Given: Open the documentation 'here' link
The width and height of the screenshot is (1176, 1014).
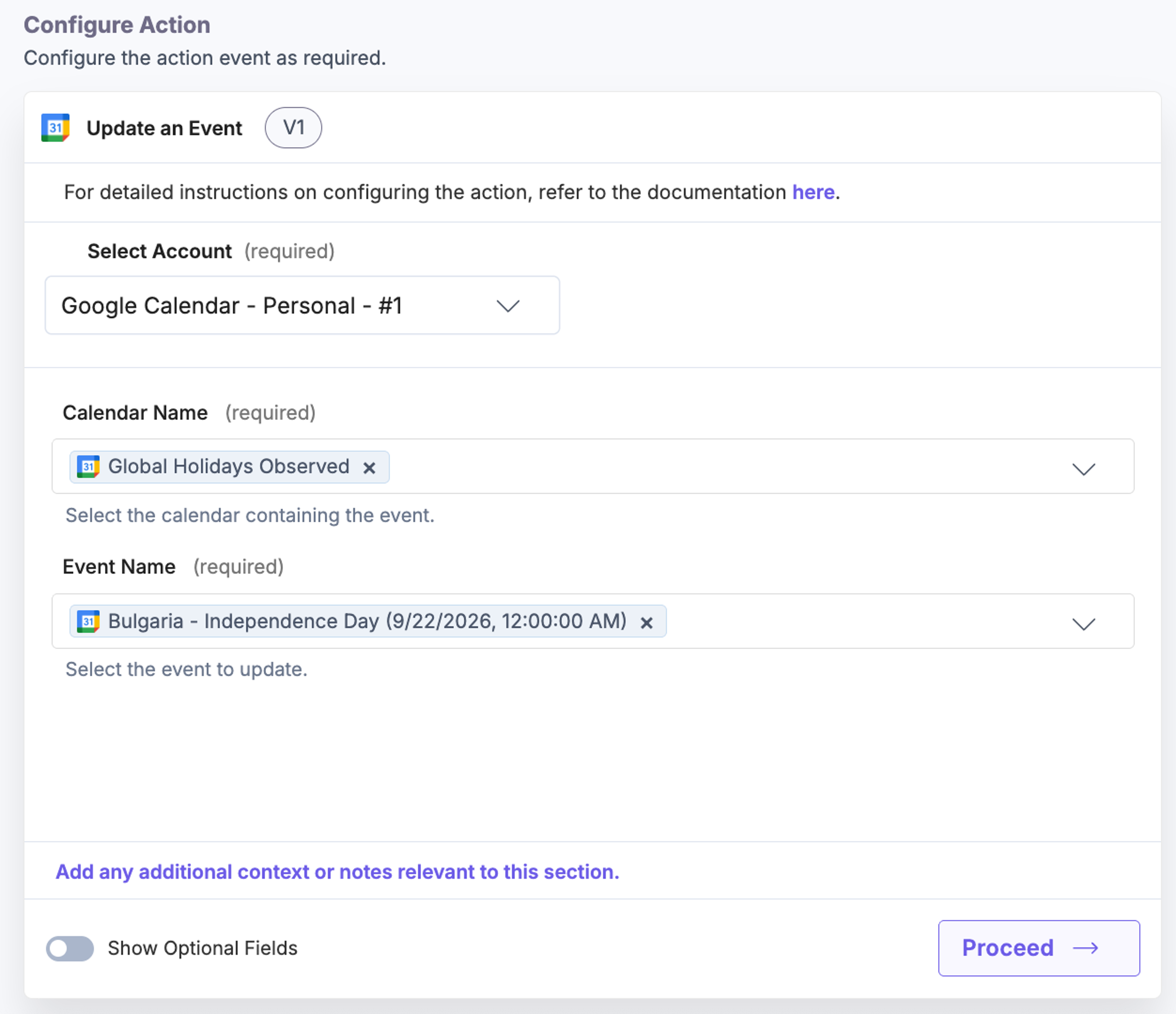Looking at the screenshot, I should [813, 192].
